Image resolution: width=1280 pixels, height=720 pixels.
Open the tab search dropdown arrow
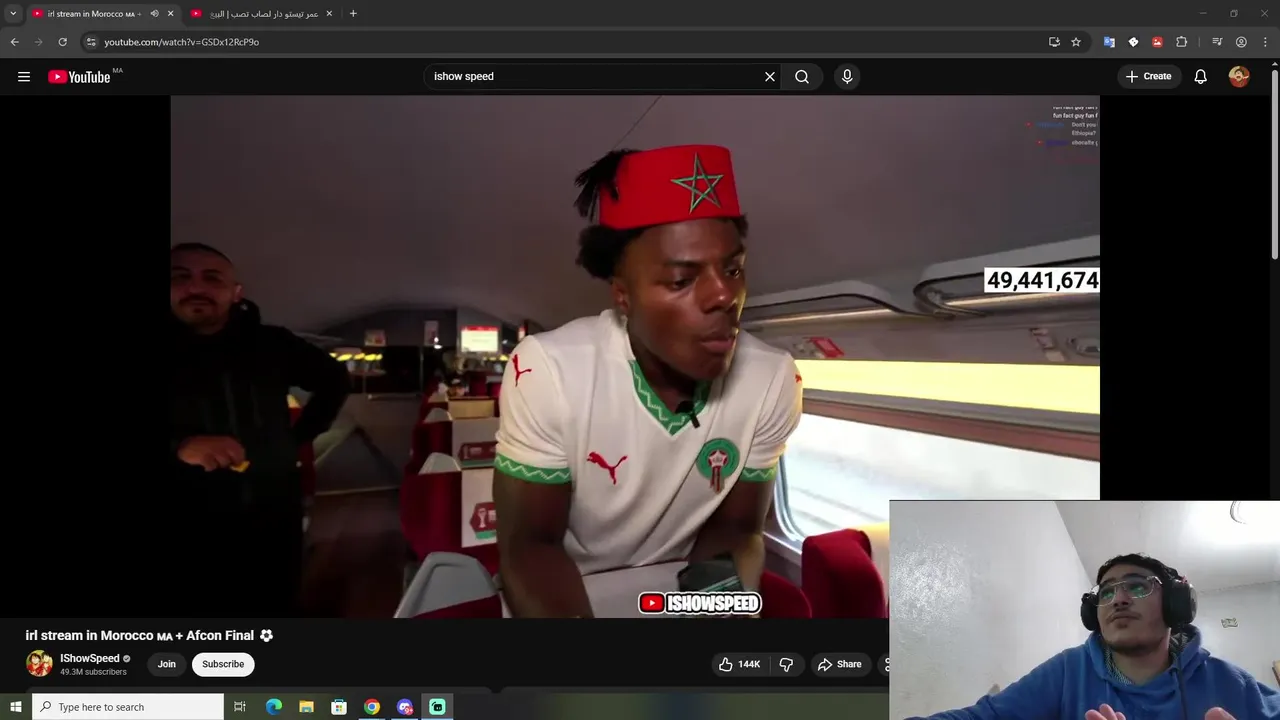(13, 14)
